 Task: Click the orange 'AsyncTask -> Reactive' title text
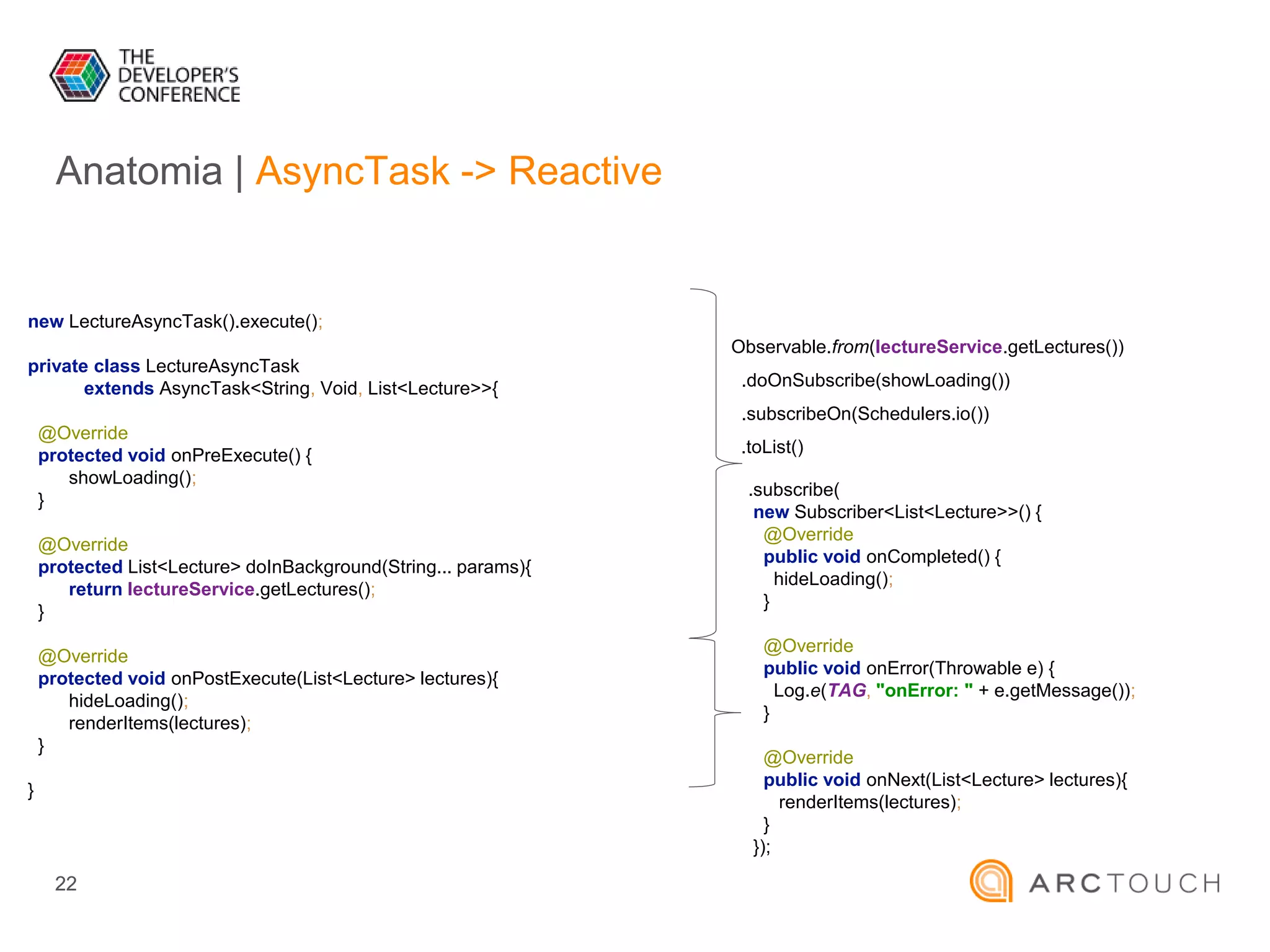459,170
